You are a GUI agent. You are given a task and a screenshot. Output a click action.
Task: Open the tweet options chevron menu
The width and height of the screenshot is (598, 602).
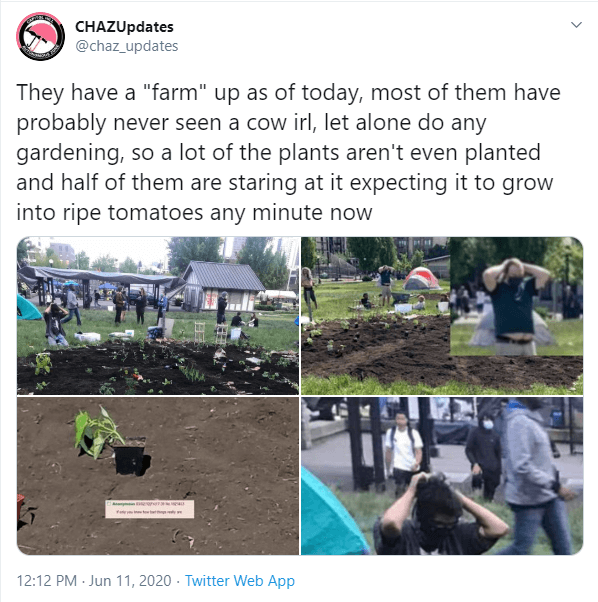point(577,25)
